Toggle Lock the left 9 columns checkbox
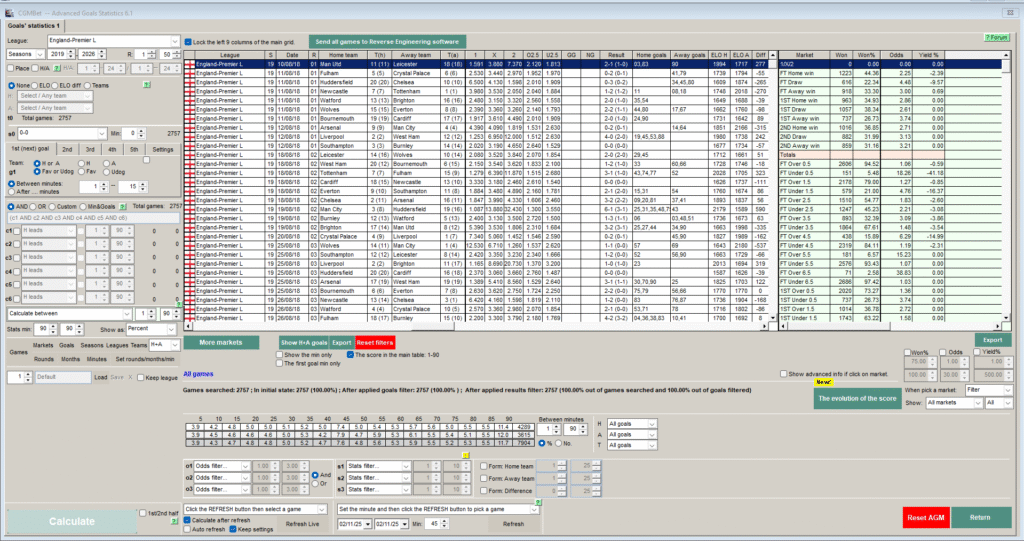 (189, 42)
